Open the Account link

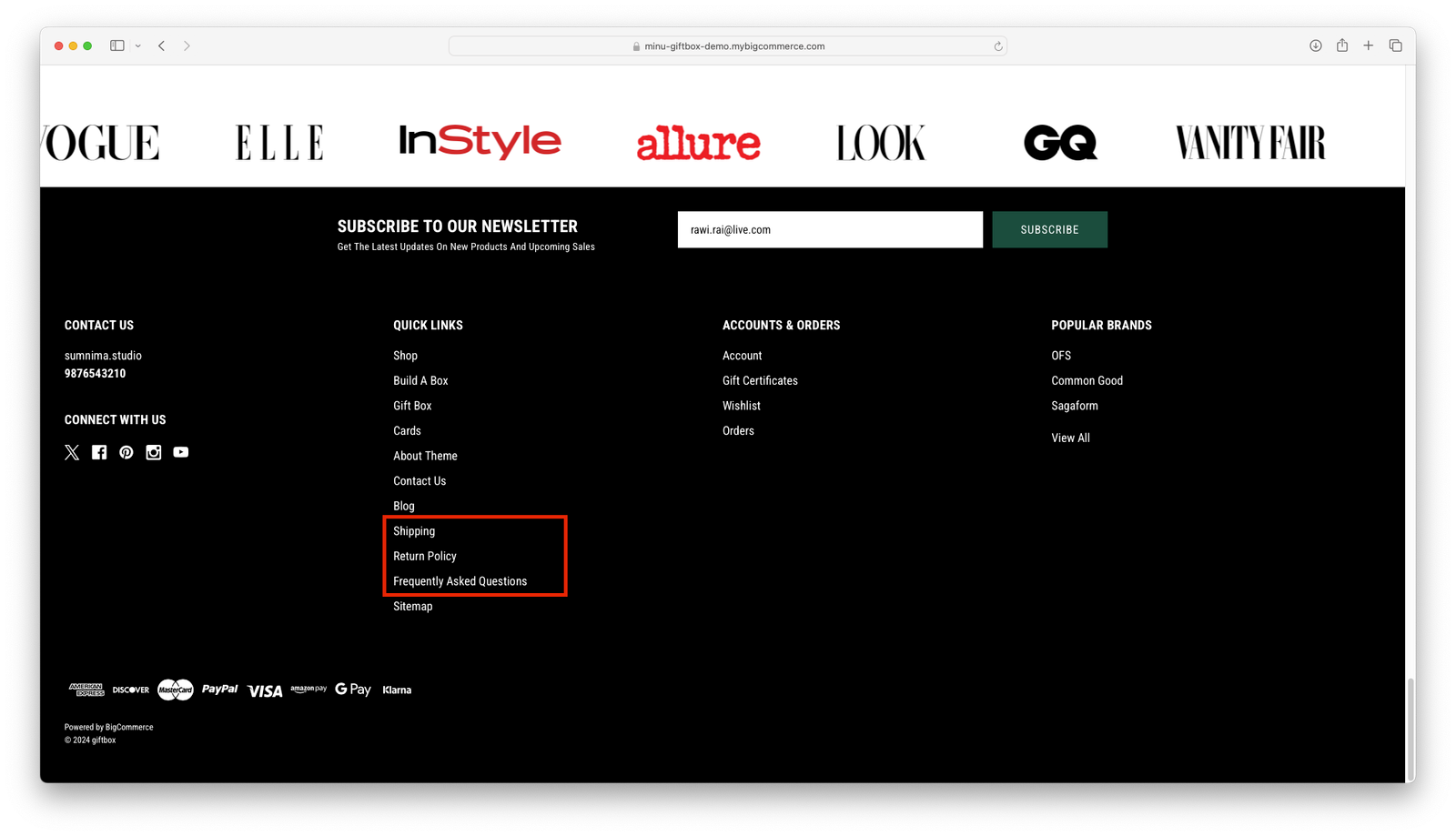click(743, 356)
